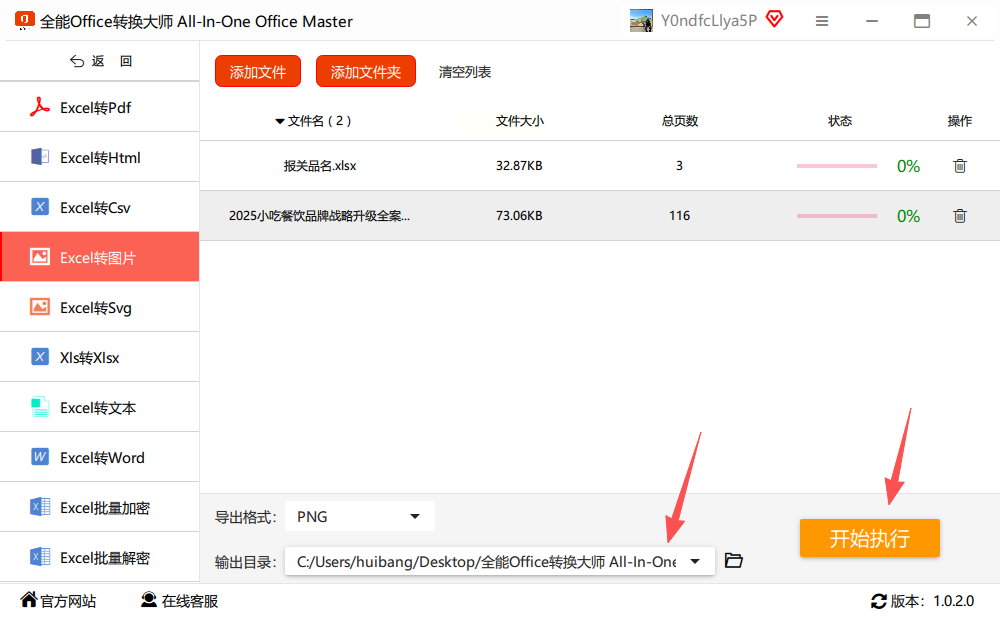This screenshot has height=617, width=1000.
Task: Click the 操作 column header
Action: pyautogui.click(x=960, y=121)
